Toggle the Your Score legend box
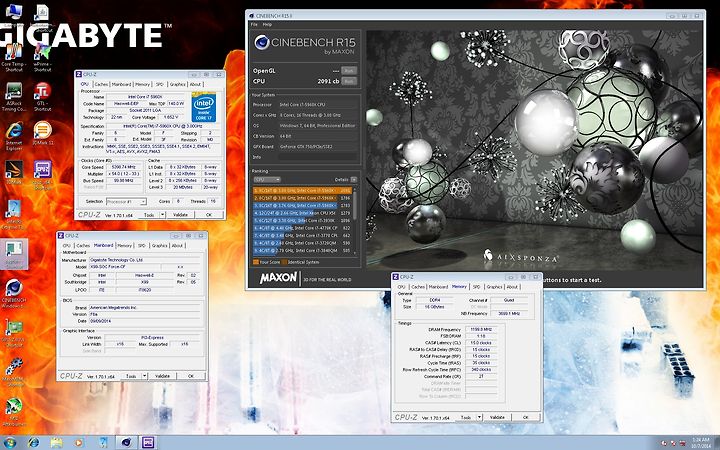 (256, 262)
